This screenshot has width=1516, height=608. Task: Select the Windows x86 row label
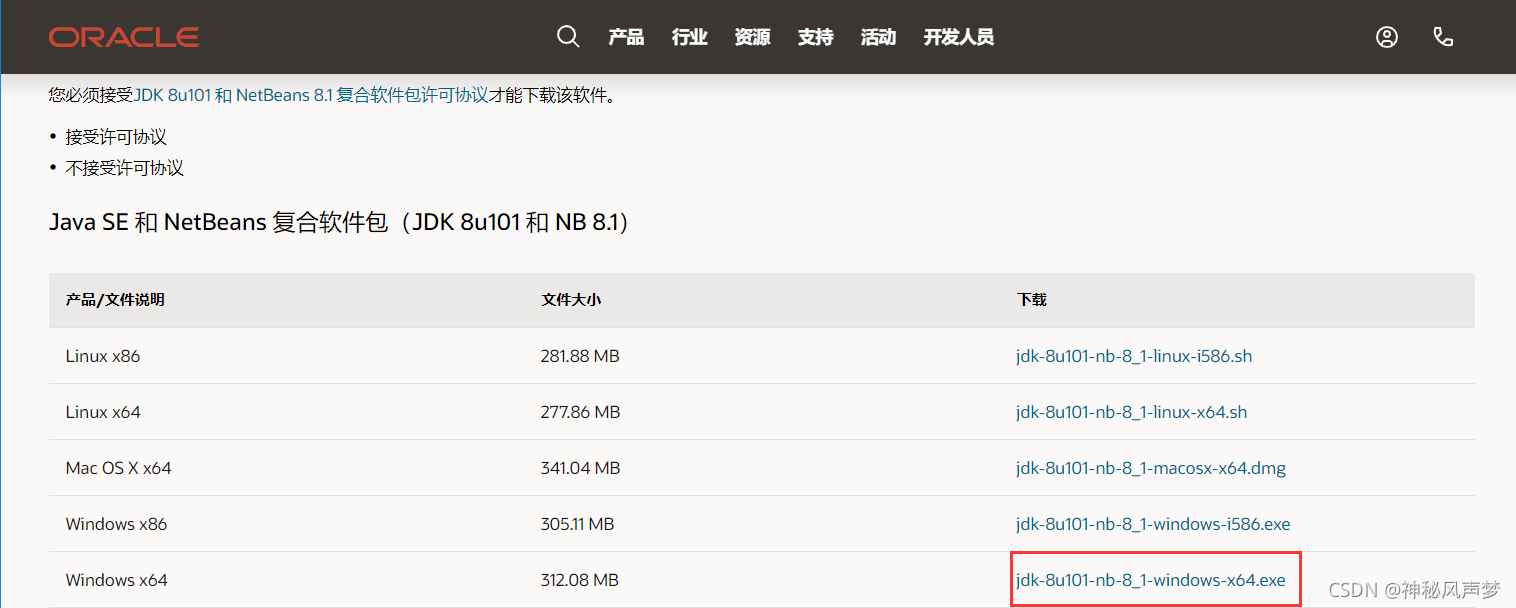[x=117, y=524]
